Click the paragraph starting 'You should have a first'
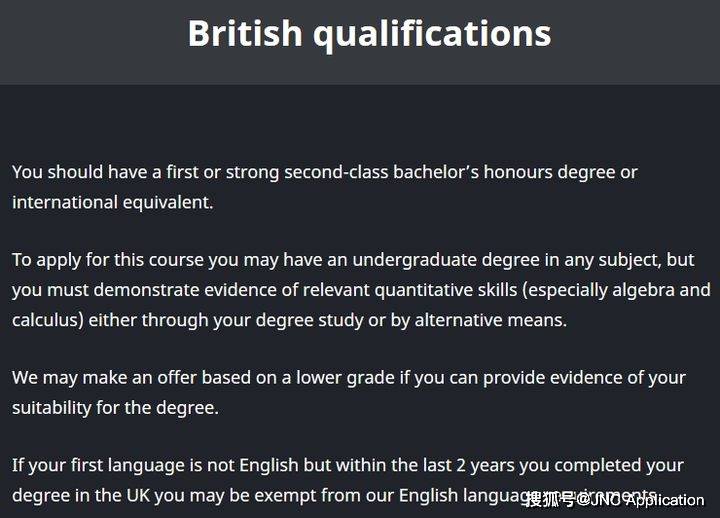The image size is (720, 518). click(325, 187)
